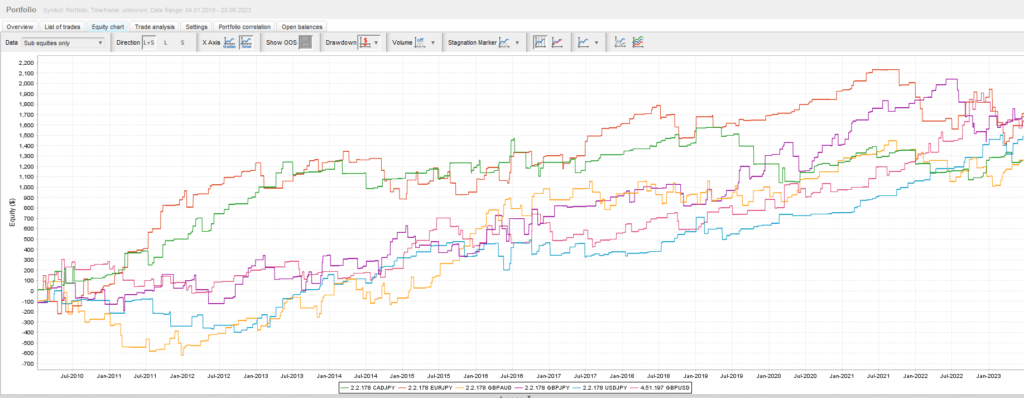This screenshot has height=398, width=1024.
Task: Expand the Drawdown dropdown arrow
Action: tap(376, 42)
